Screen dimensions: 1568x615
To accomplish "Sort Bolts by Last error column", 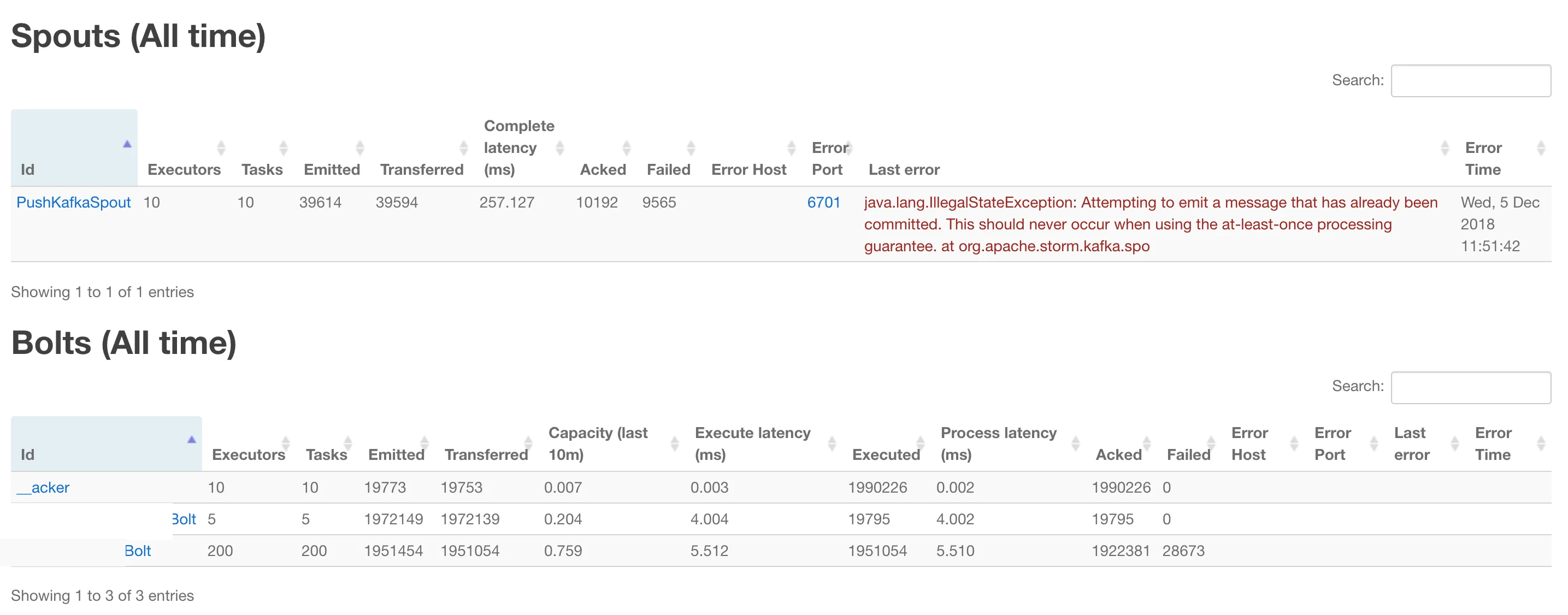I will point(1411,443).
